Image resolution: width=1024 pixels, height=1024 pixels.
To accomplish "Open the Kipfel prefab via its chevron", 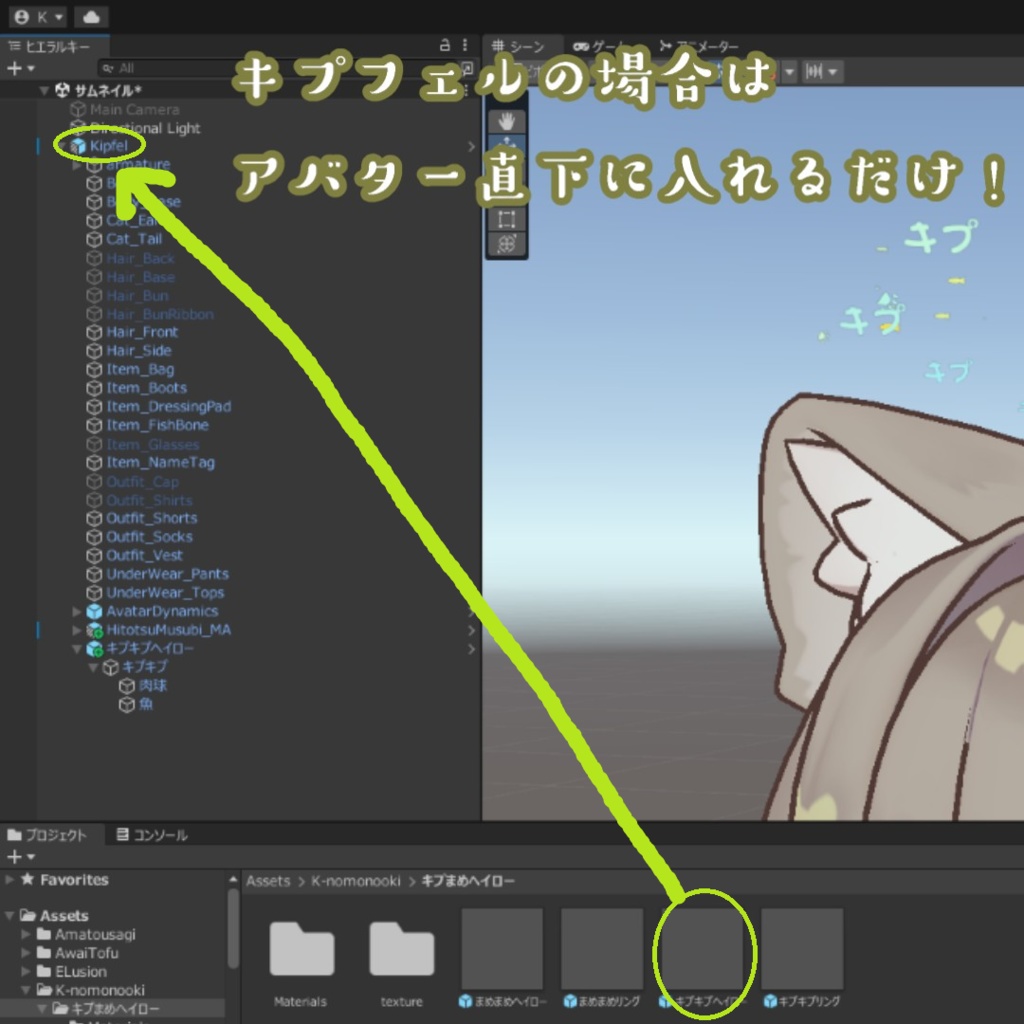I will point(471,146).
